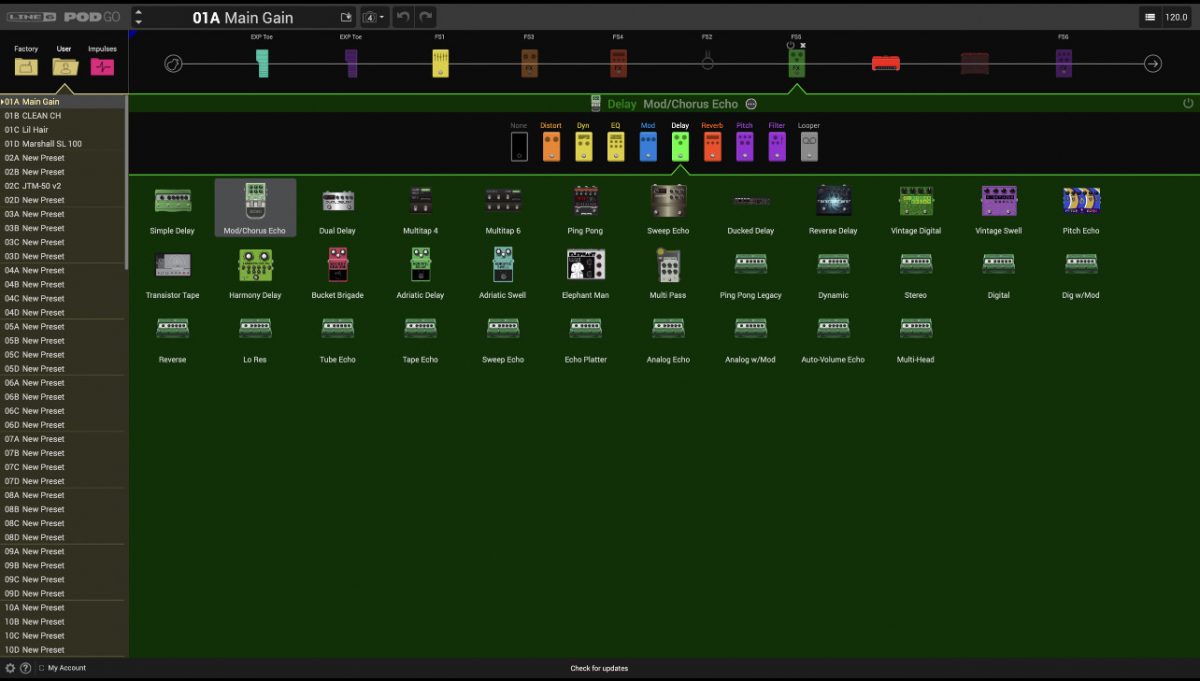Switch to the Mod category
The height and width of the screenshot is (681, 1200).
point(648,142)
